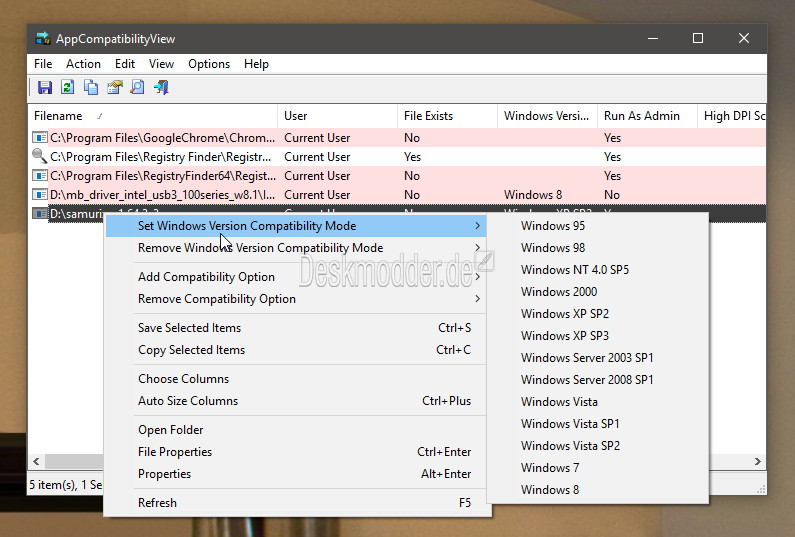Click the horizontal scrollbar right arrow
This screenshot has height=537, width=795.
(x=757, y=461)
